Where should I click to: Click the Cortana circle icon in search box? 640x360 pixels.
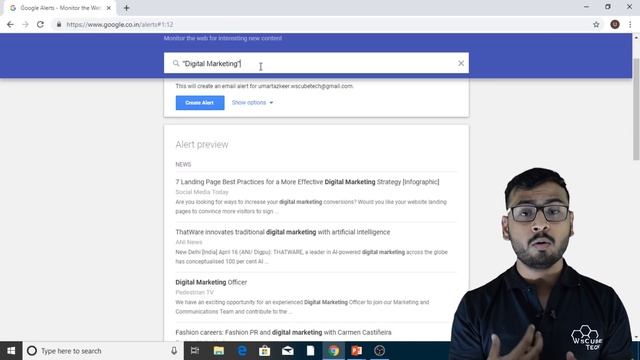tap(31, 351)
